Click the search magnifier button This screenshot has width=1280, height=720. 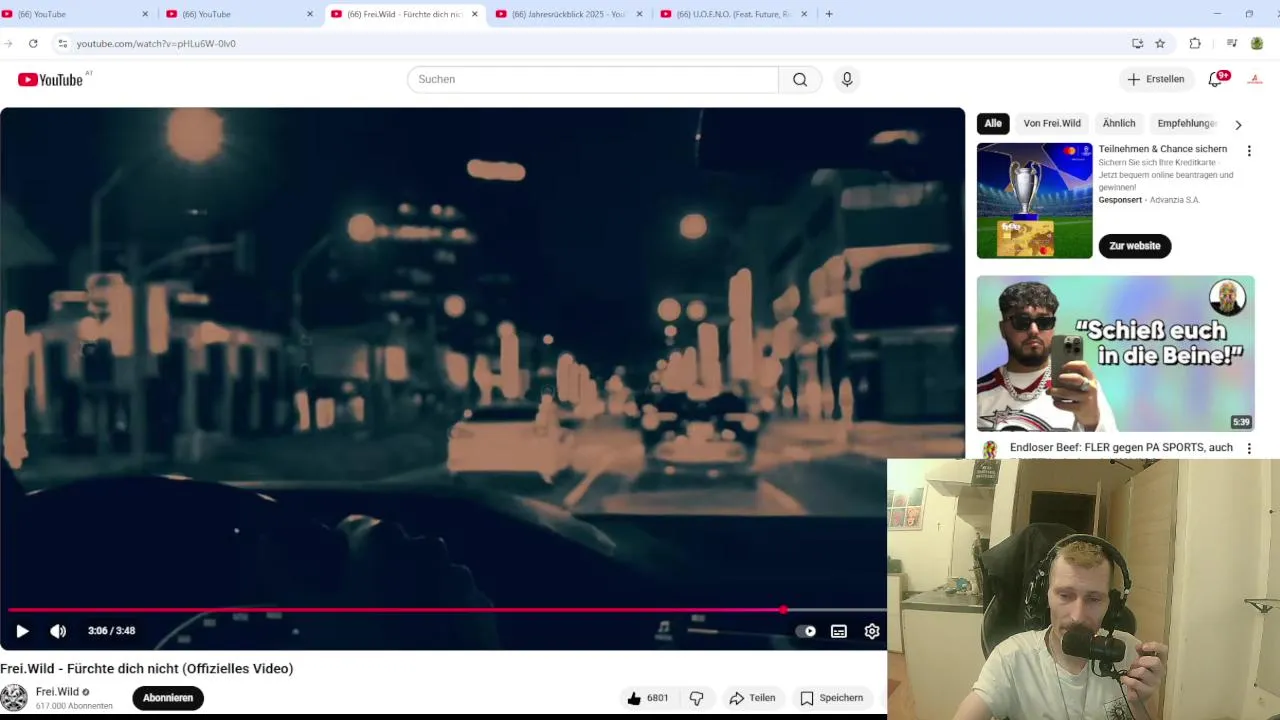coord(800,79)
